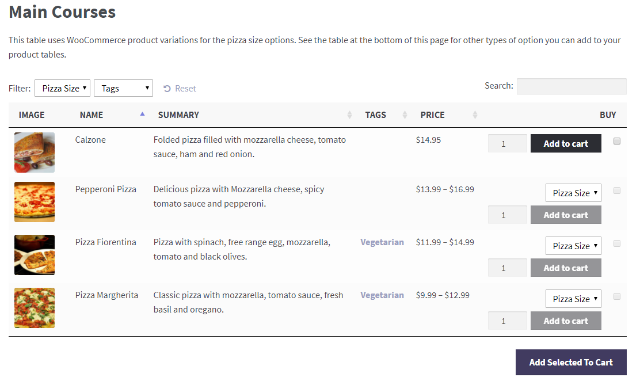Click the IMAGE column header
640x382 pixels.
point(31,115)
